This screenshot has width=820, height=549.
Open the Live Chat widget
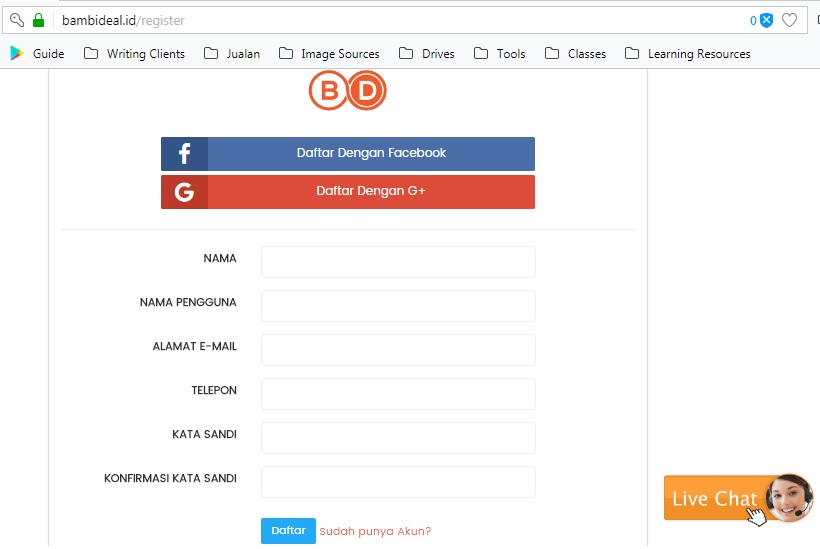(x=738, y=498)
